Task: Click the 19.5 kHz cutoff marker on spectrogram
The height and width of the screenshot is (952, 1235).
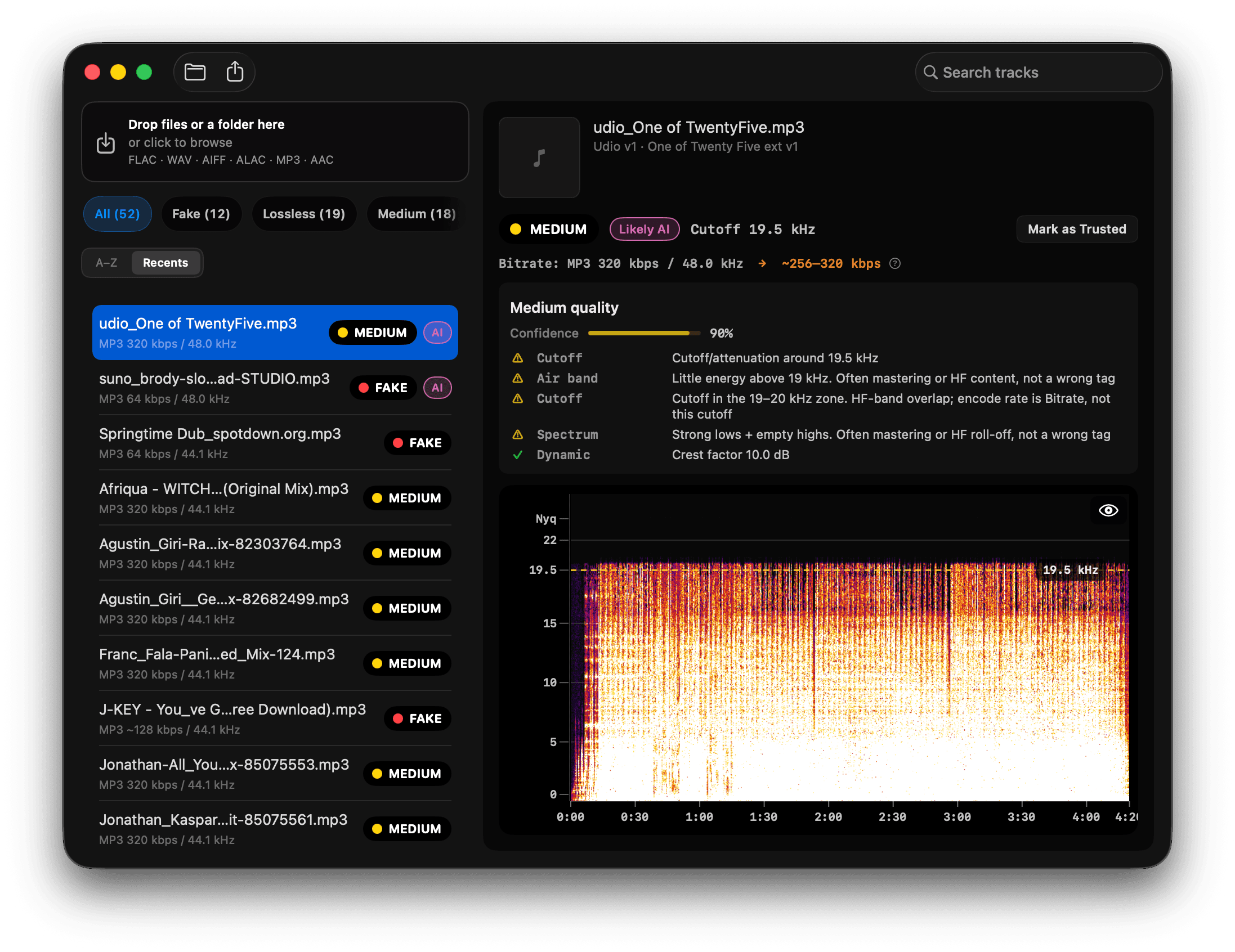Action: click(x=1070, y=570)
